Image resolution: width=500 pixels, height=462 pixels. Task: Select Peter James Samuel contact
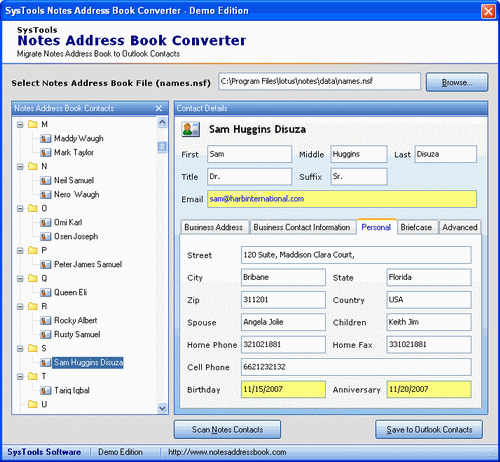tap(88, 264)
